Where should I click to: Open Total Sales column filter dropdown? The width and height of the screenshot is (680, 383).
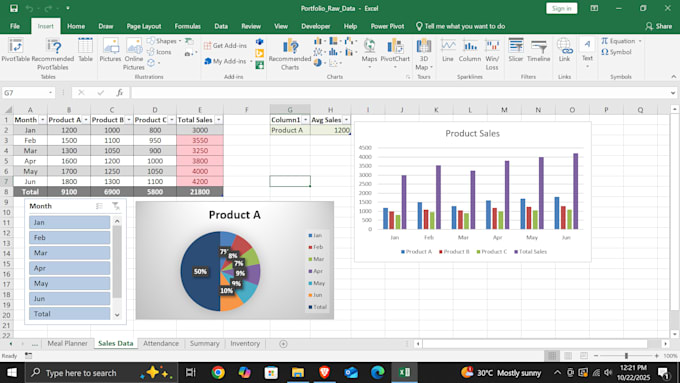(x=219, y=120)
